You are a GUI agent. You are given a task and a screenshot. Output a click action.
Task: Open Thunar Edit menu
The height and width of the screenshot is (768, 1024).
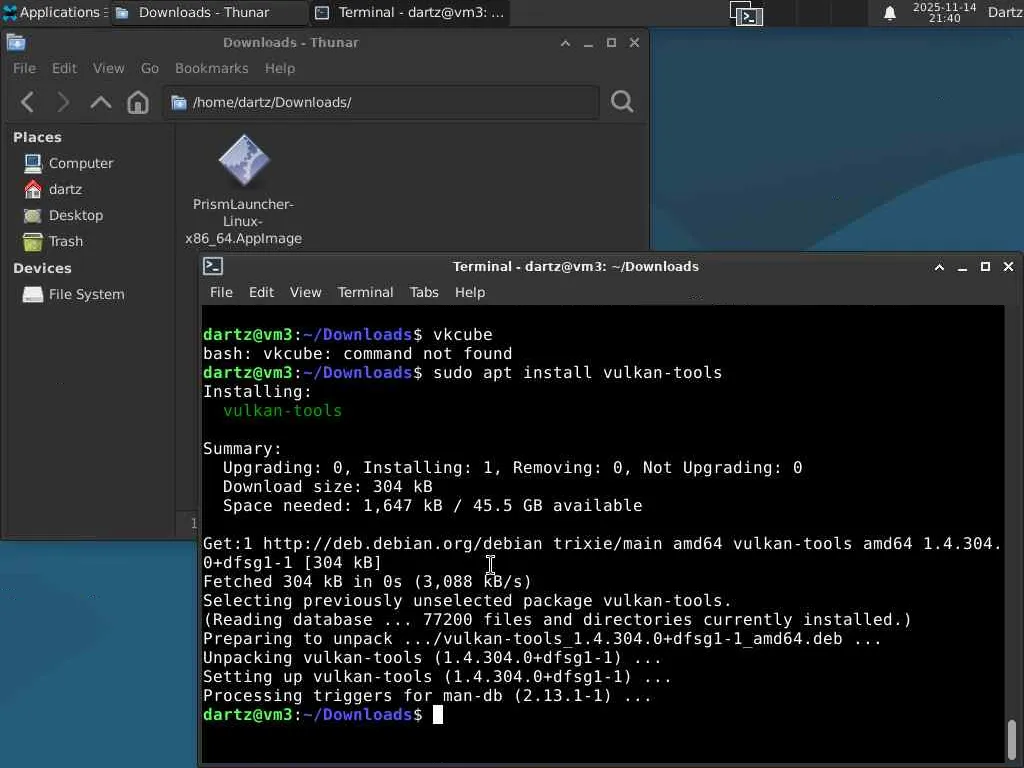[x=64, y=69]
